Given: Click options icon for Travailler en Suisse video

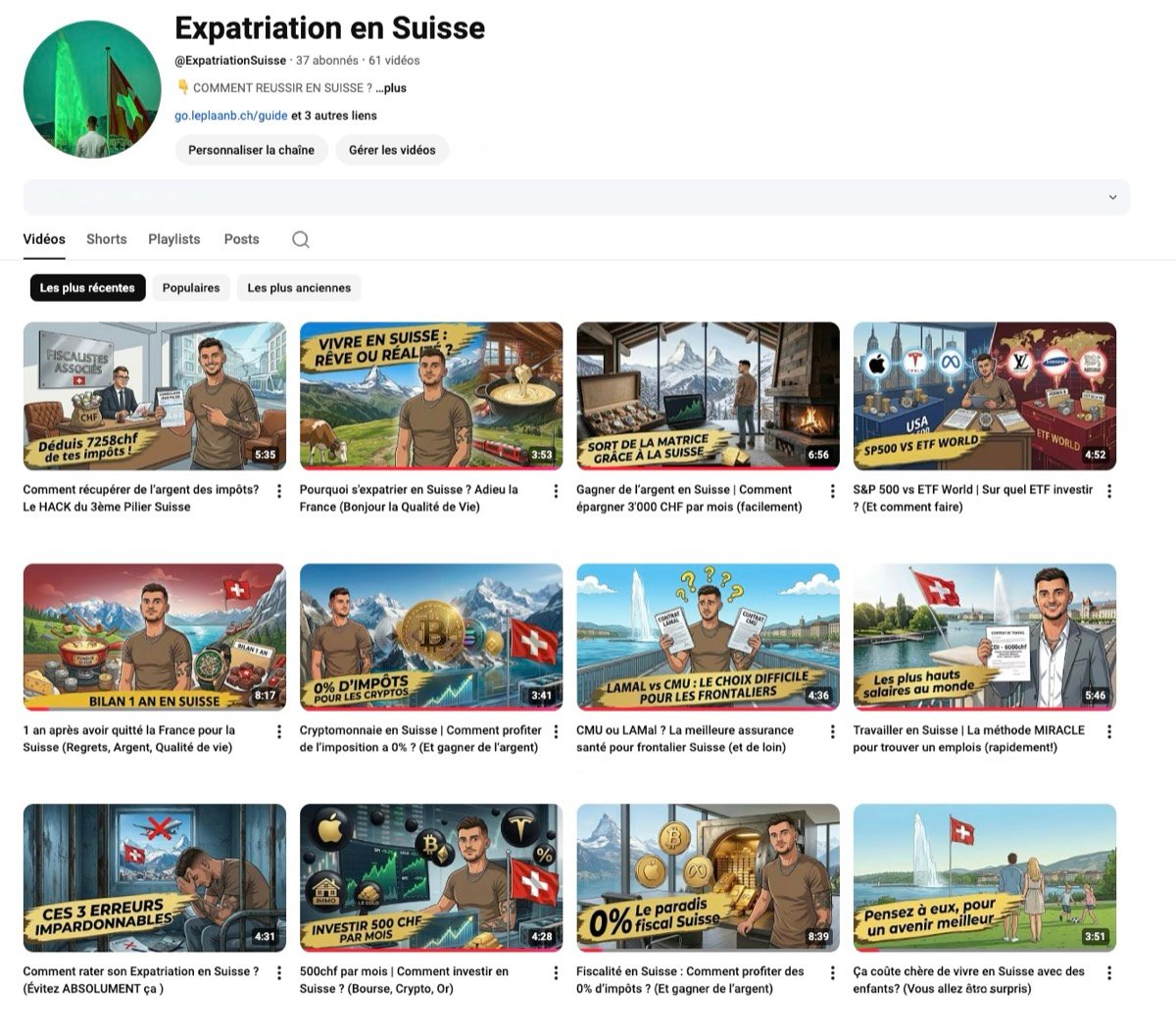Looking at the screenshot, I should click(x=1109, y=732).
